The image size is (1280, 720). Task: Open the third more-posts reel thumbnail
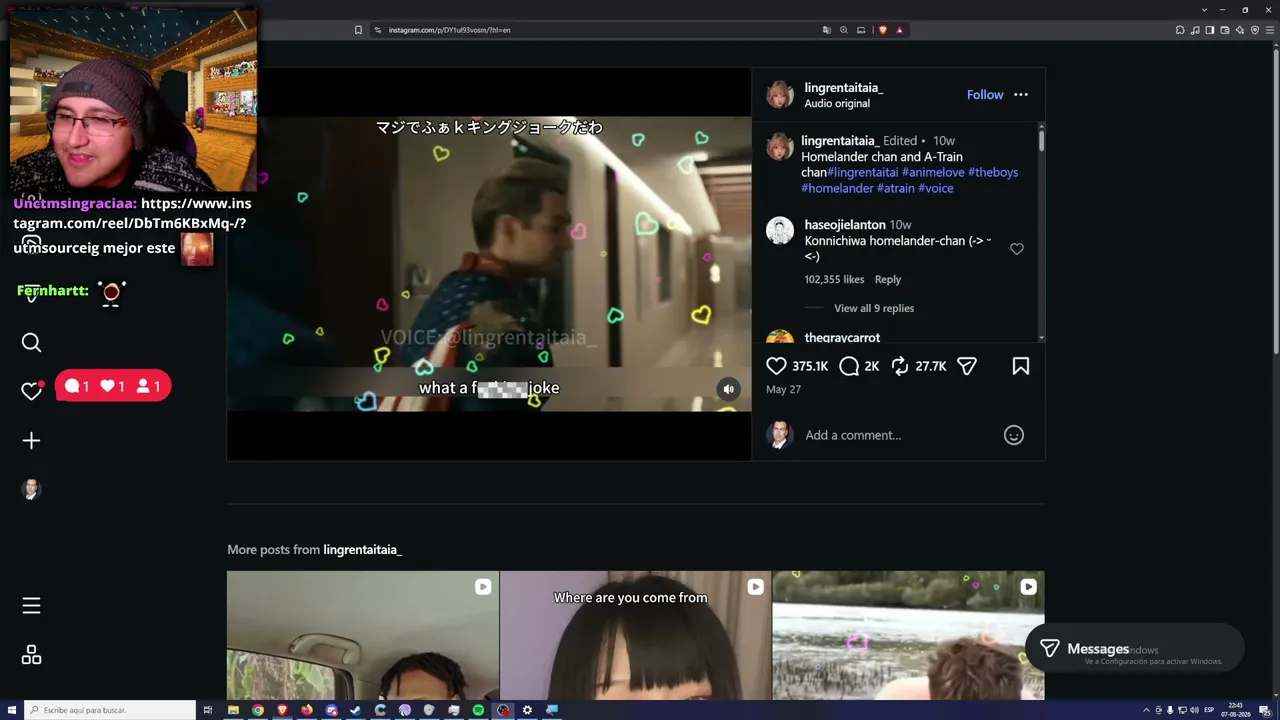[908, 635]
